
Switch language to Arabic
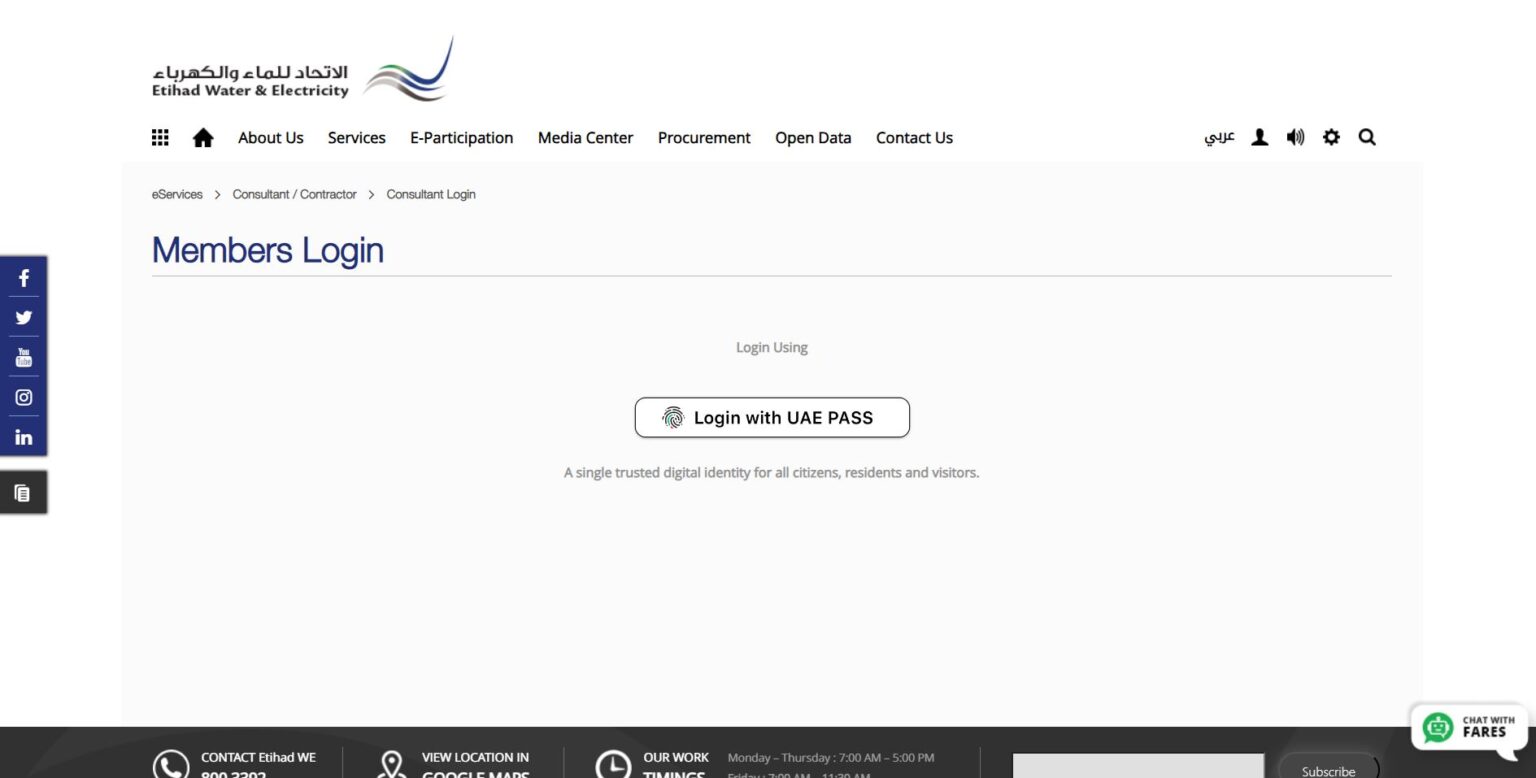tap(1219, 138)
